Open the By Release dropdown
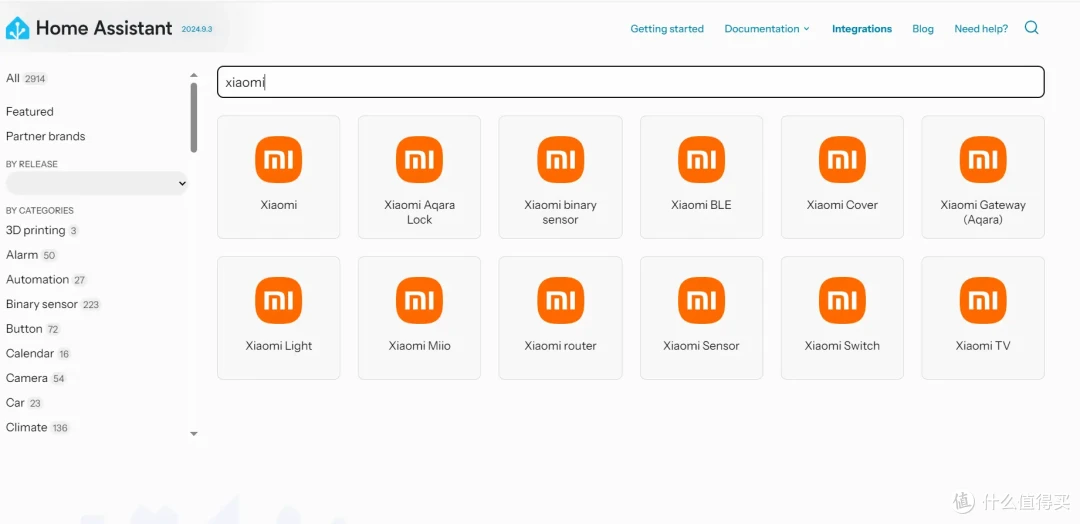The image size is (1080, 524). point(96,183)
